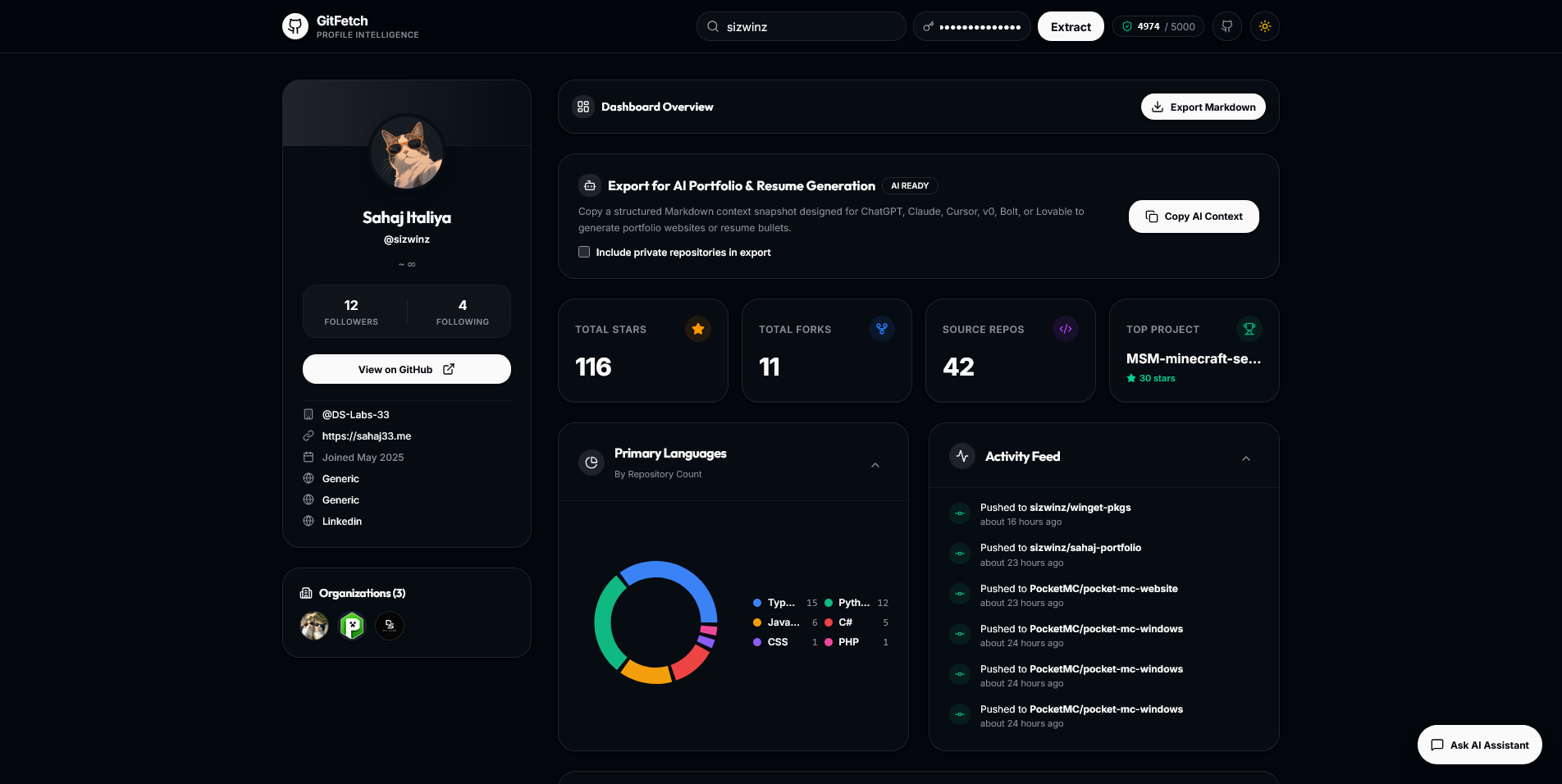Click the Total Forks fork icon
The width and height of the screenshot is (1562, 784).
click(882, 329)
